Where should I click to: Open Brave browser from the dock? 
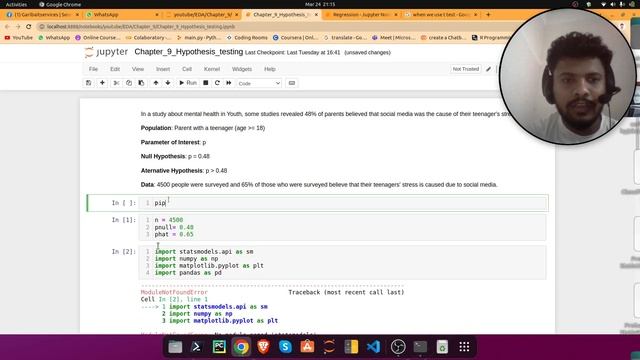tap(263, 347)
